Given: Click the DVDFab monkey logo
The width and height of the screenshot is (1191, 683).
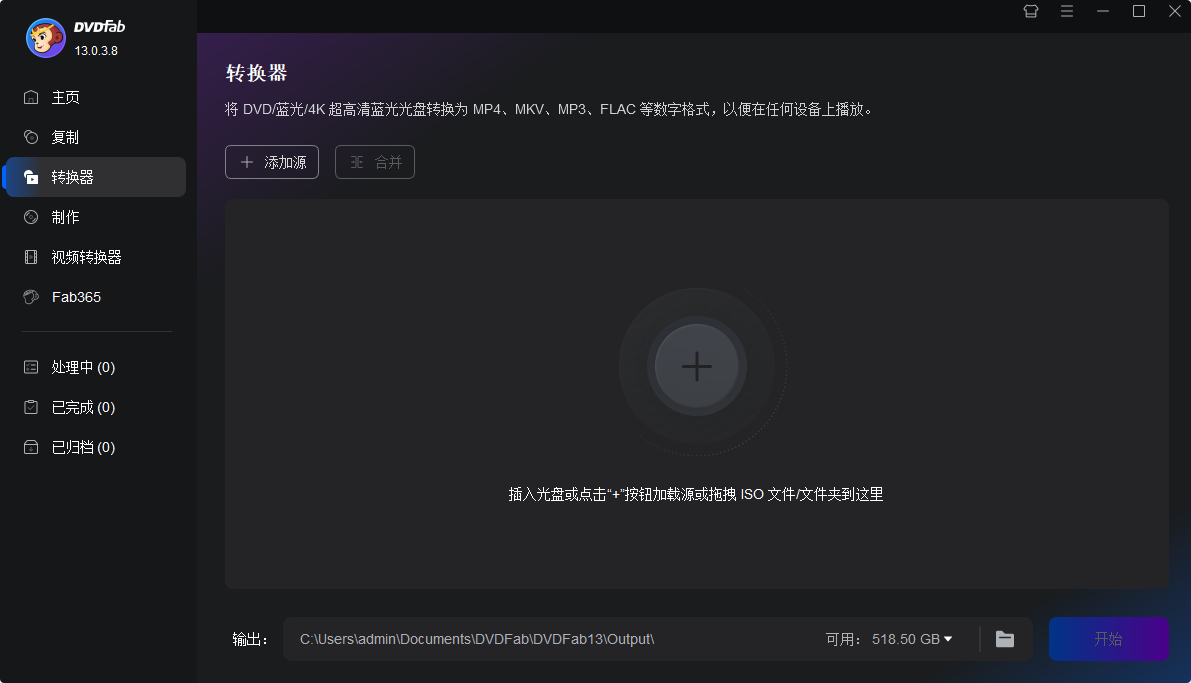Looking at the screenshot, I should point(46,38).
